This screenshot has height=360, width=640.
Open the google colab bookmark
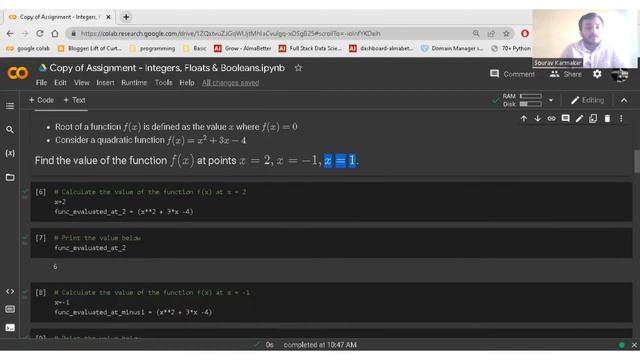28,49
